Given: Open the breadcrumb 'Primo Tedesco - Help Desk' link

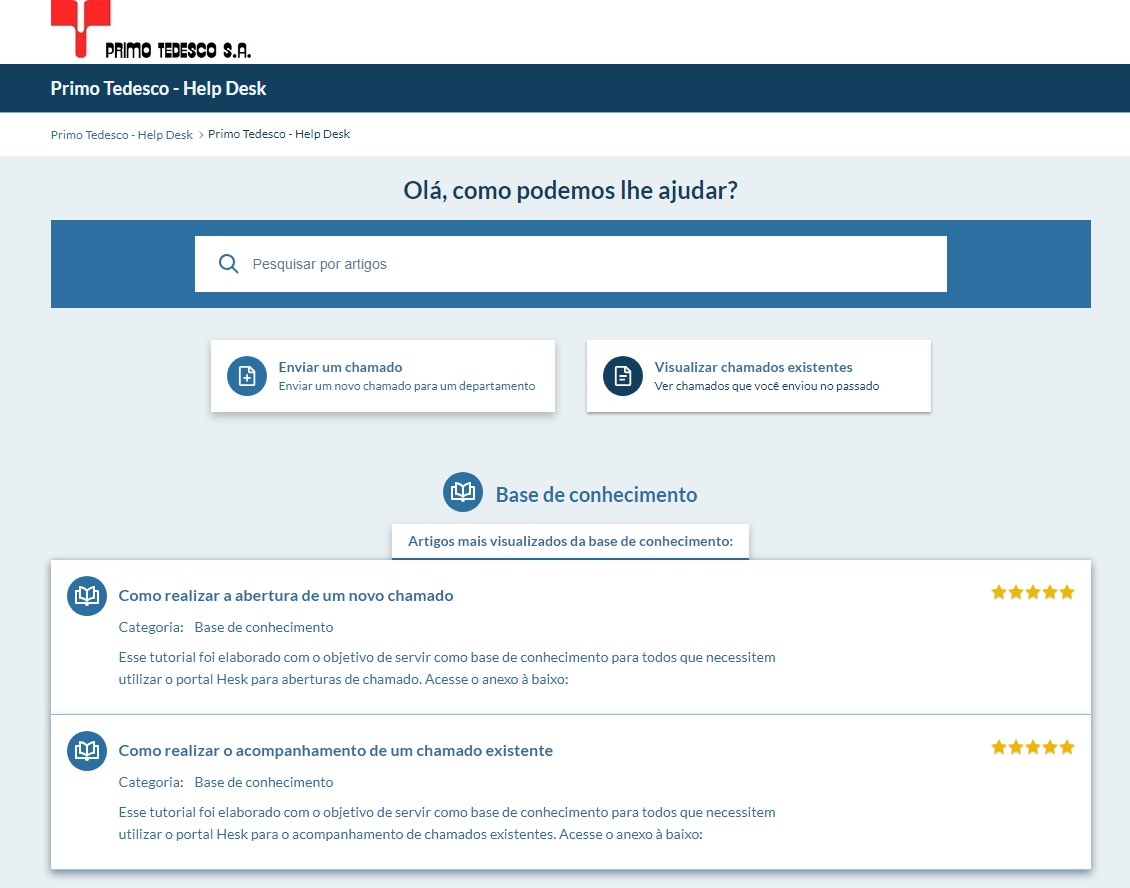Looking at the screenshot, I should click(x=121, y=134).
